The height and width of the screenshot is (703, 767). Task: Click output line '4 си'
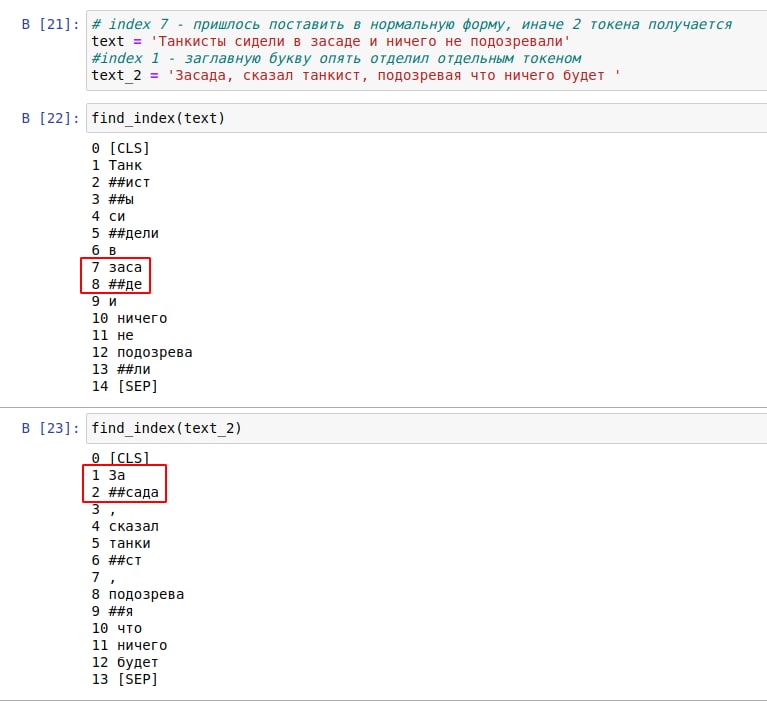coord(109,216)
